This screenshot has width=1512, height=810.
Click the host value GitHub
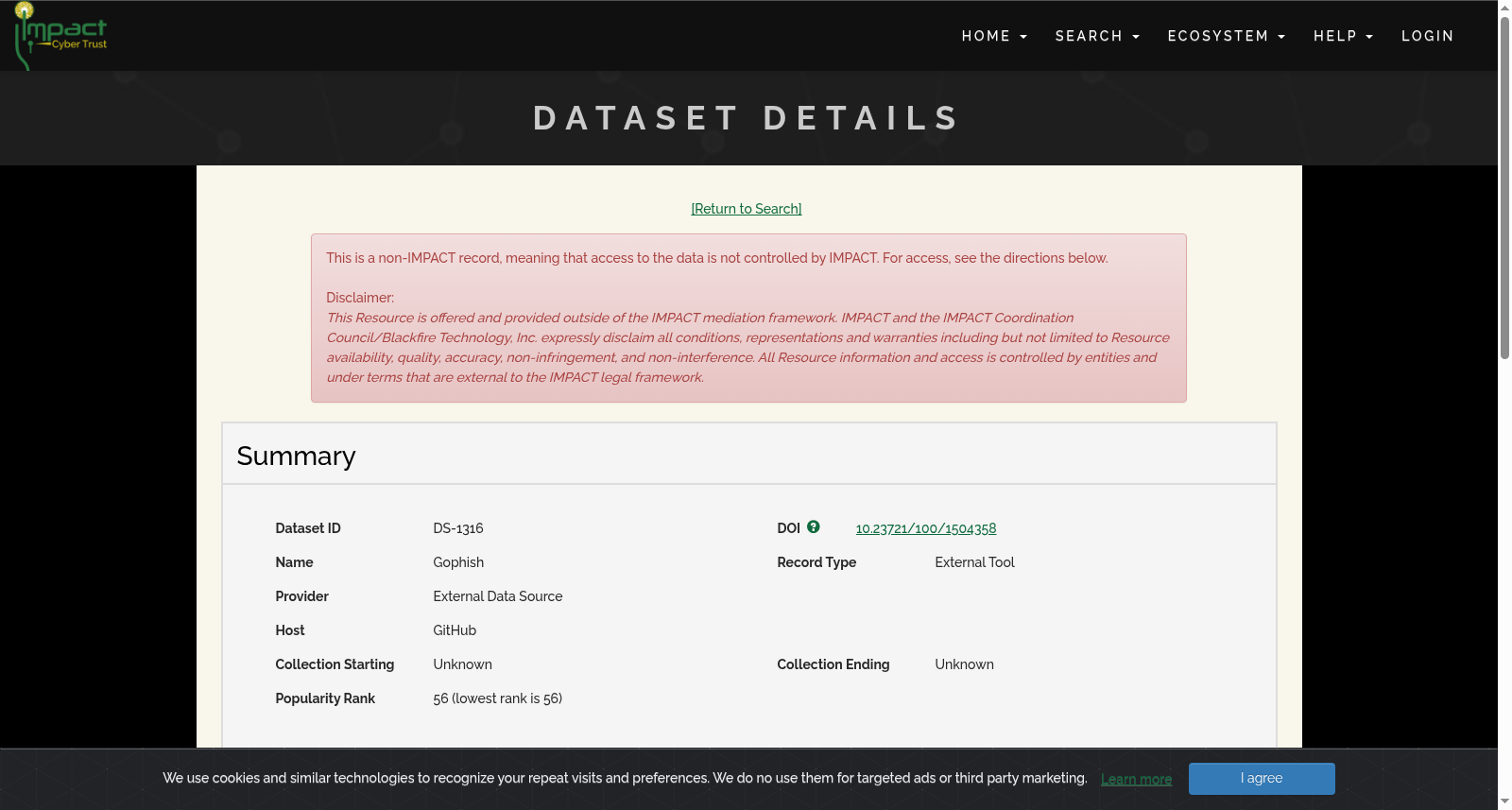(x=455, y=630)
